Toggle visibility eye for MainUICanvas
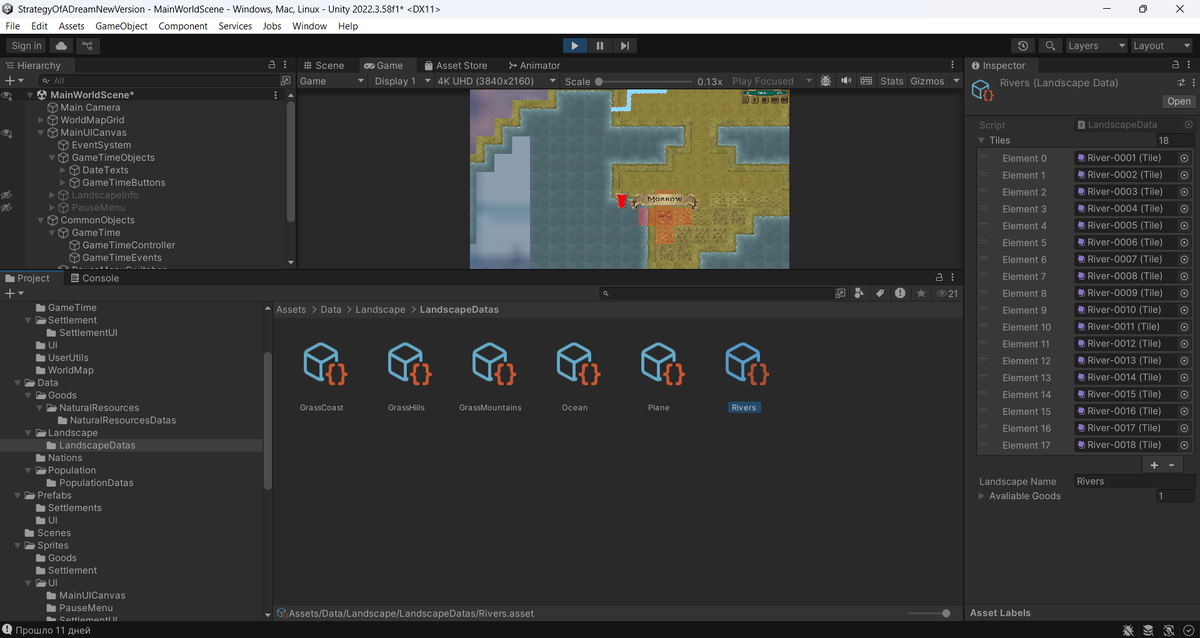Image resolution: width=1200 pixels, height=638 pixels. coord(6,133)
